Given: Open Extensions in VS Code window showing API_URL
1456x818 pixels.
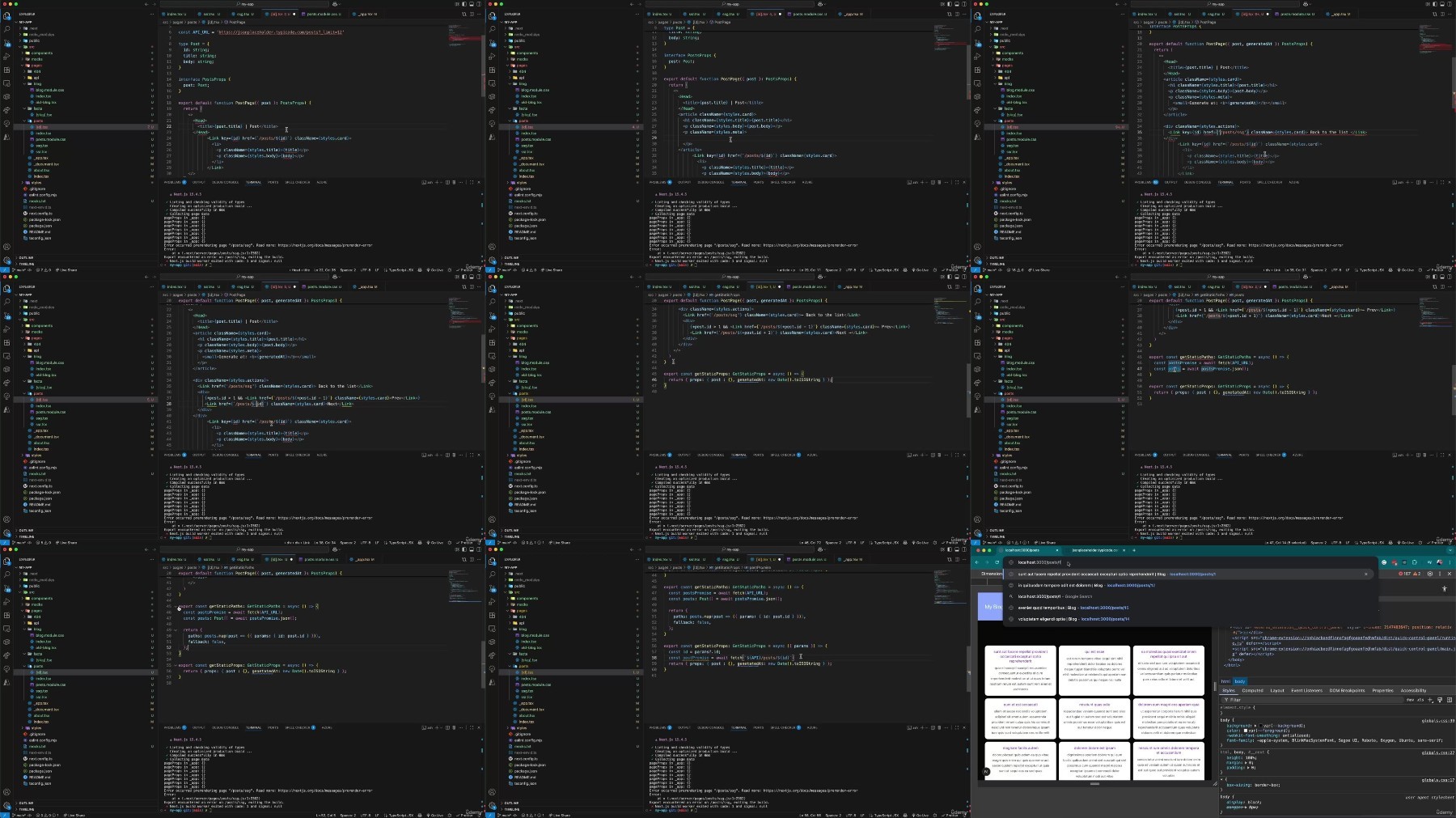Looking at the screenshot, I should pos(6,70).
